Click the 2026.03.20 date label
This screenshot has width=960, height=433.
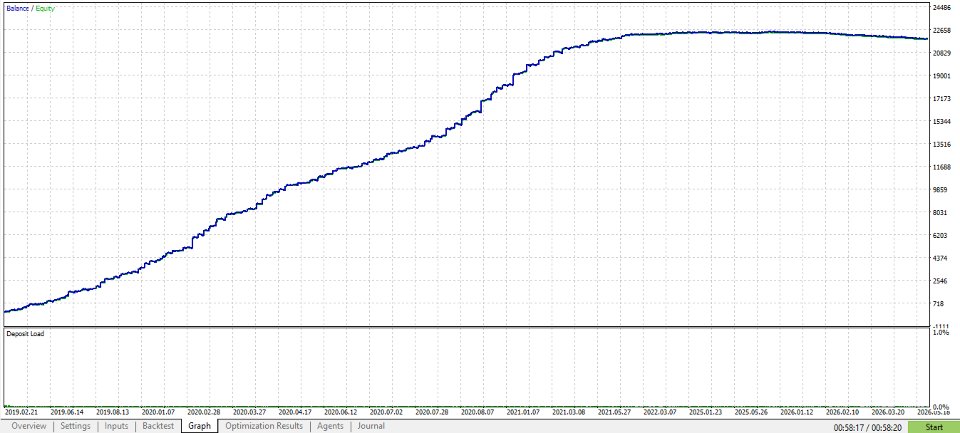click(890, 413)
